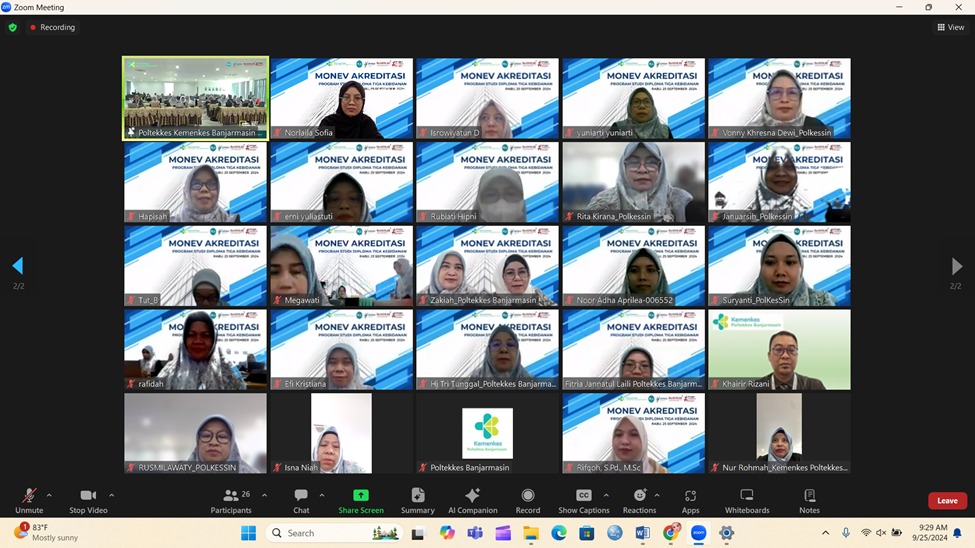Image resolution: width=975 pixels, height=548 pixels.
Task: Stop Video camera
Action: 88,500
